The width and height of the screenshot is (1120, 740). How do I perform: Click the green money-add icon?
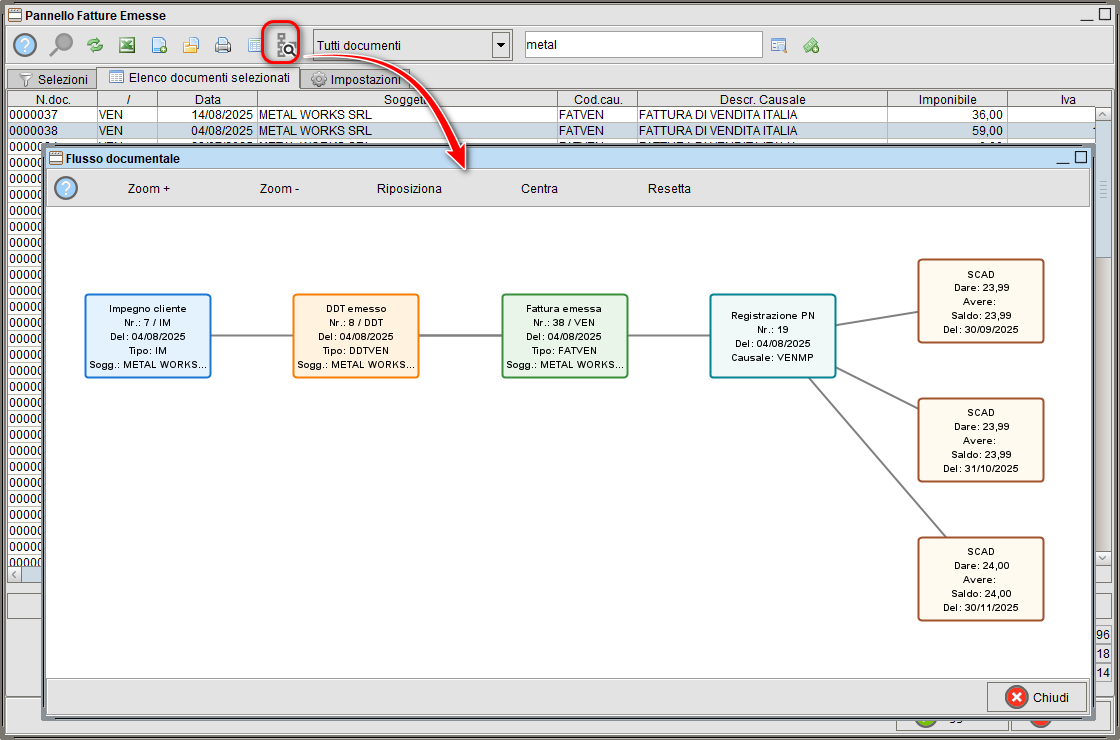811,44
